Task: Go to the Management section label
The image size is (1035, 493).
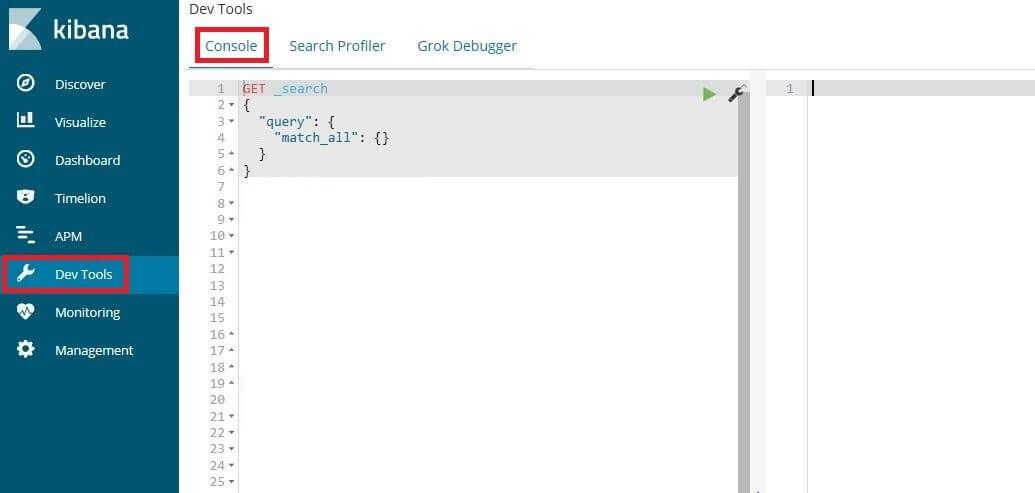Action: tap(94, 350)
